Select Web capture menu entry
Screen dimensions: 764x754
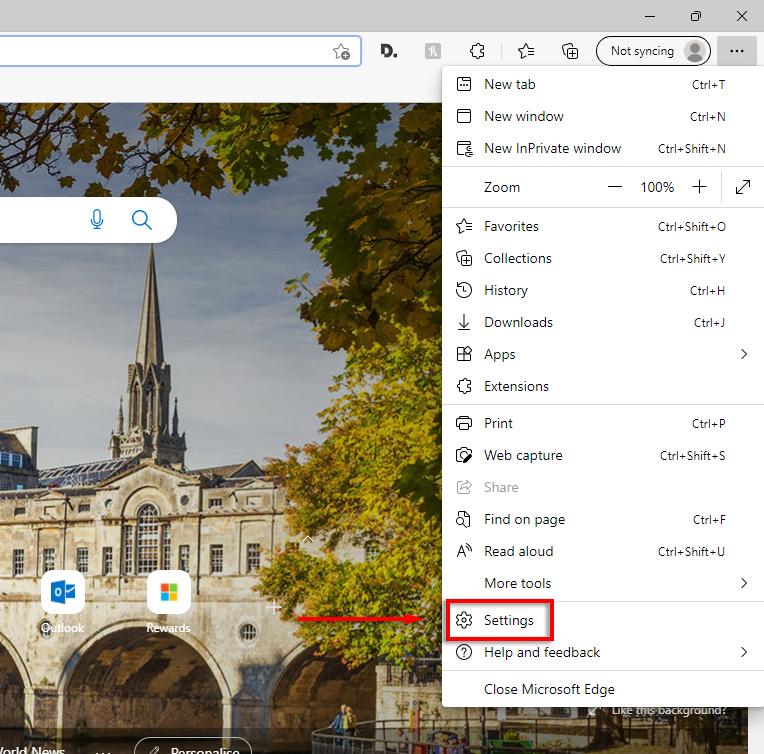[x=523, y=455]
